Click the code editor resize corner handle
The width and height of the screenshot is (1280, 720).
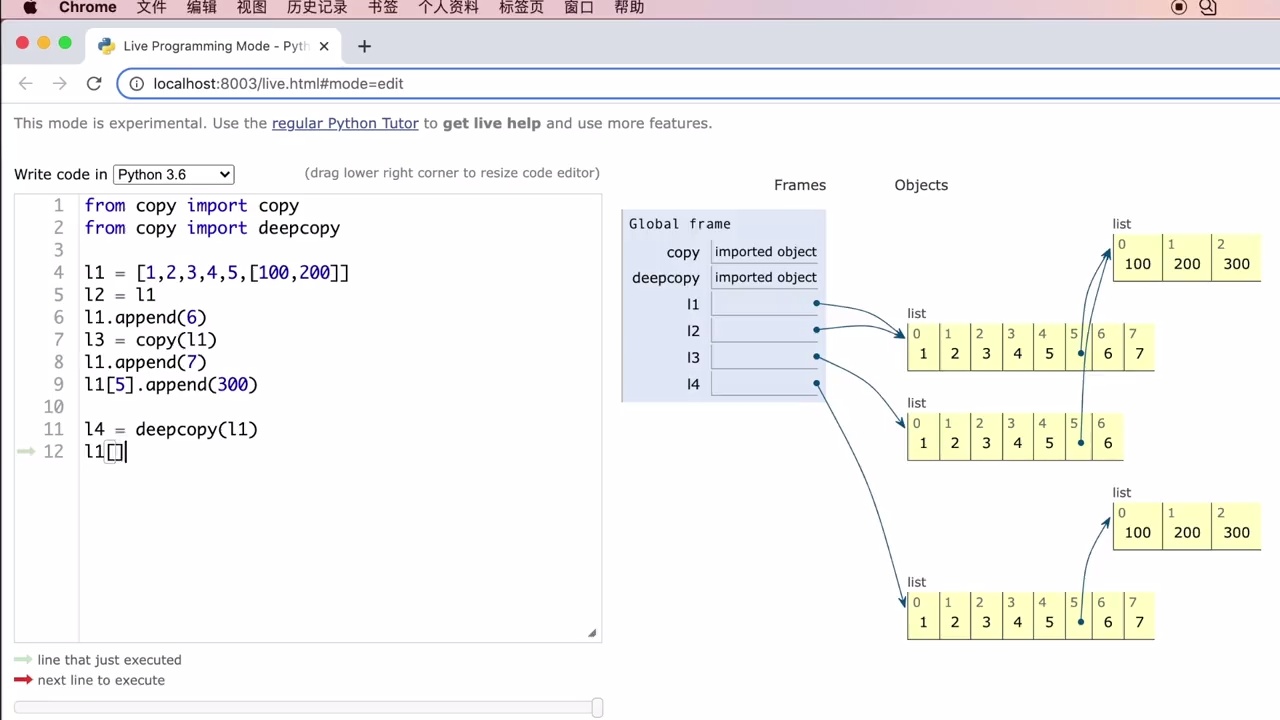point(592,632)
